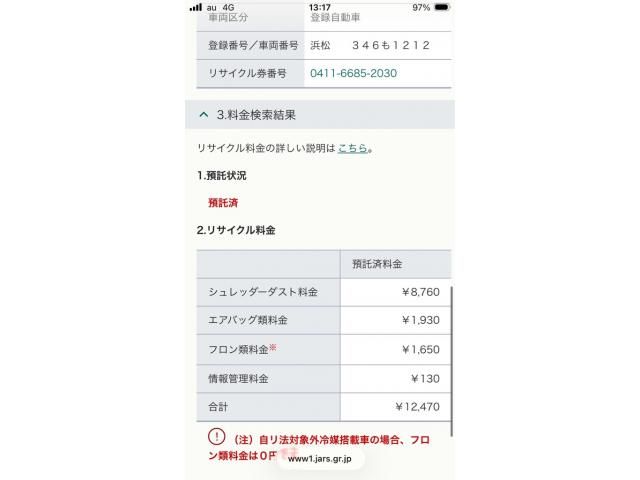Tap the cellular signal bars icon
This screenshot has height=480, width=640.
click(x=196, y=7)
